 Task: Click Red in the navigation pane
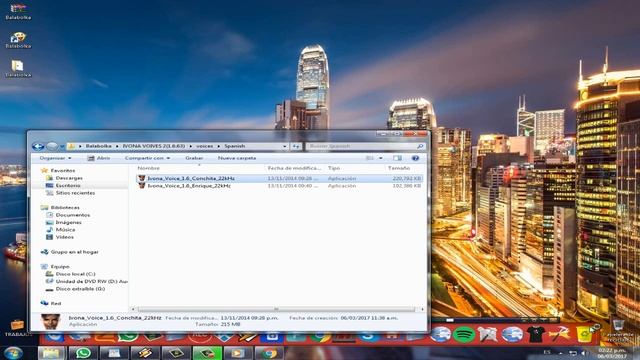coord(56,303)
